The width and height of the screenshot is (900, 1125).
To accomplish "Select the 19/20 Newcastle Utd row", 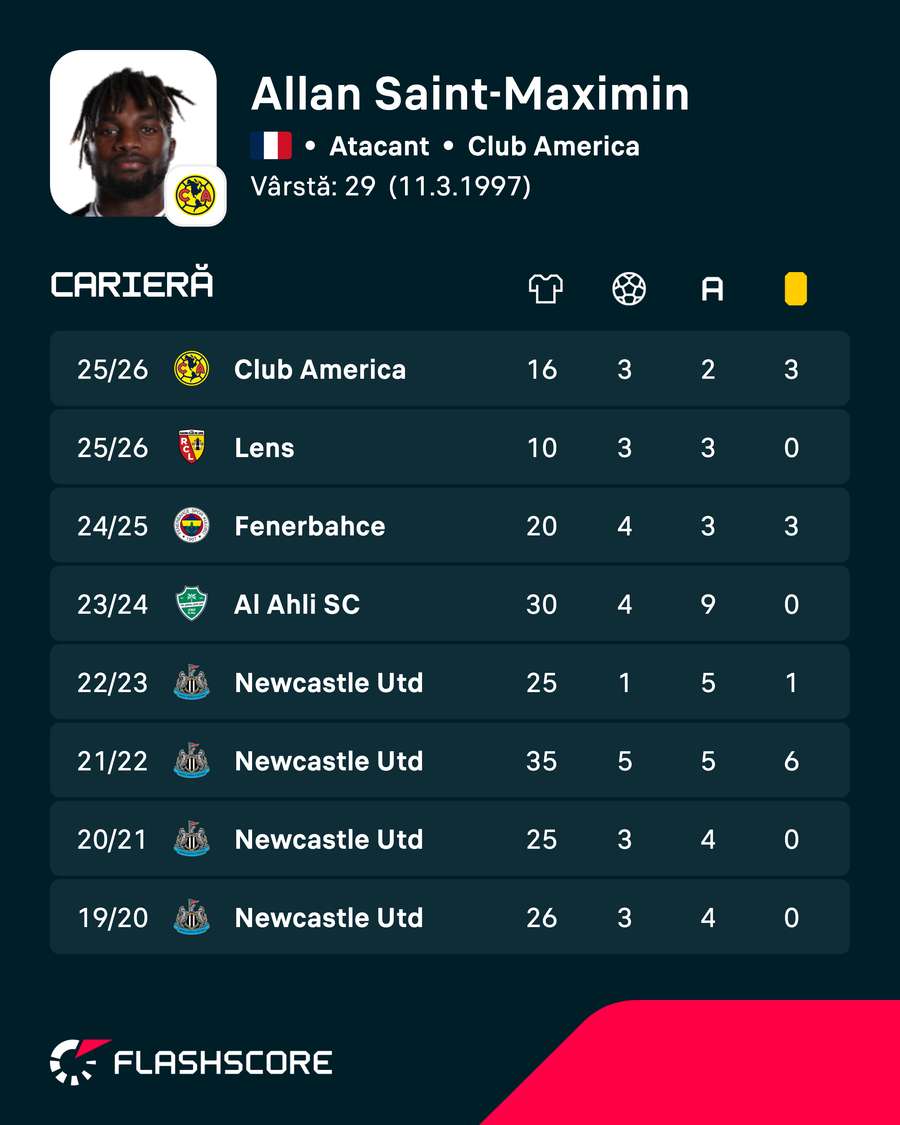I will 450,917.
